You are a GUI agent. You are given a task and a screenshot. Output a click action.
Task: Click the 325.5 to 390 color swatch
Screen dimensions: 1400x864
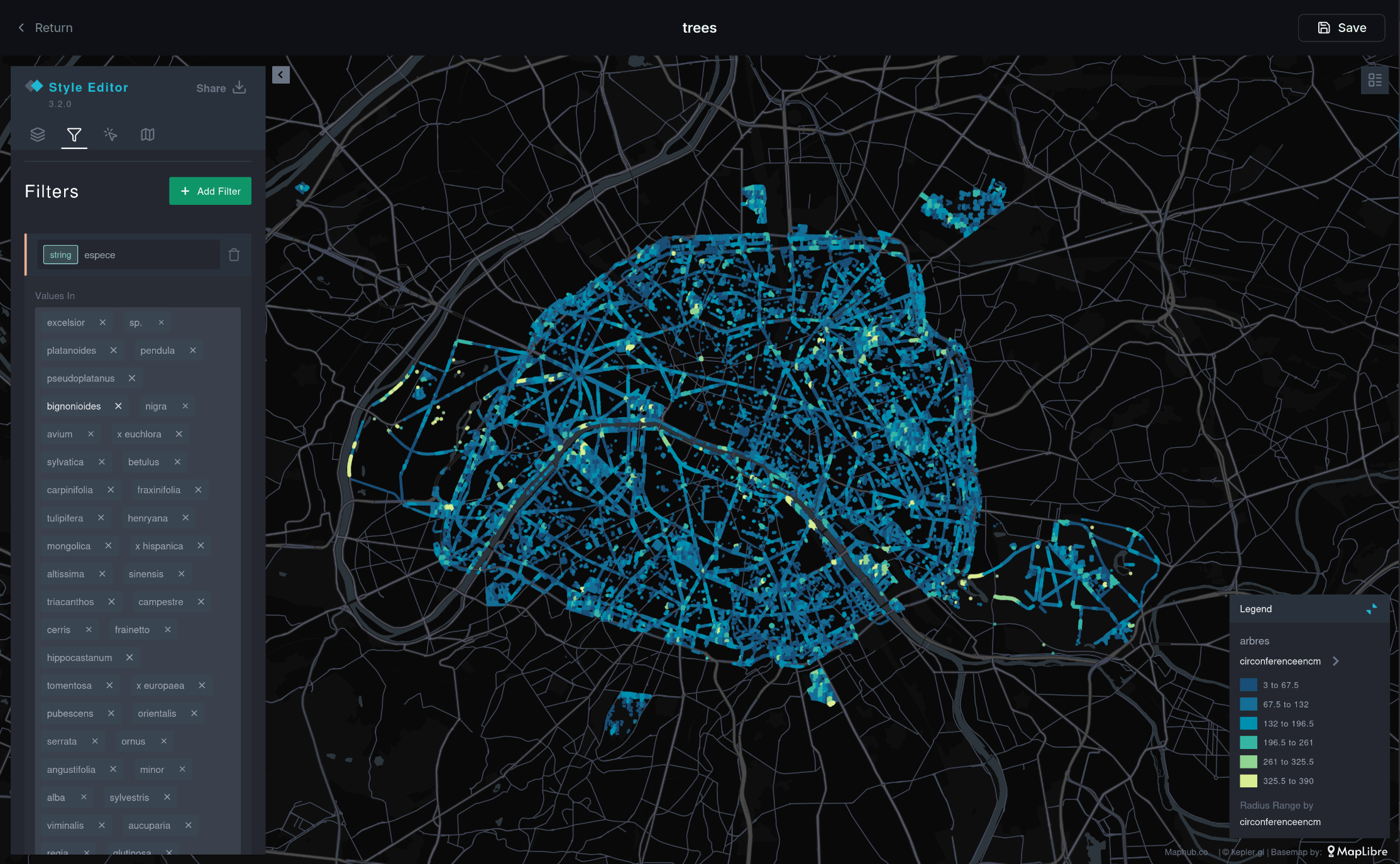(x=1248, y=781)
